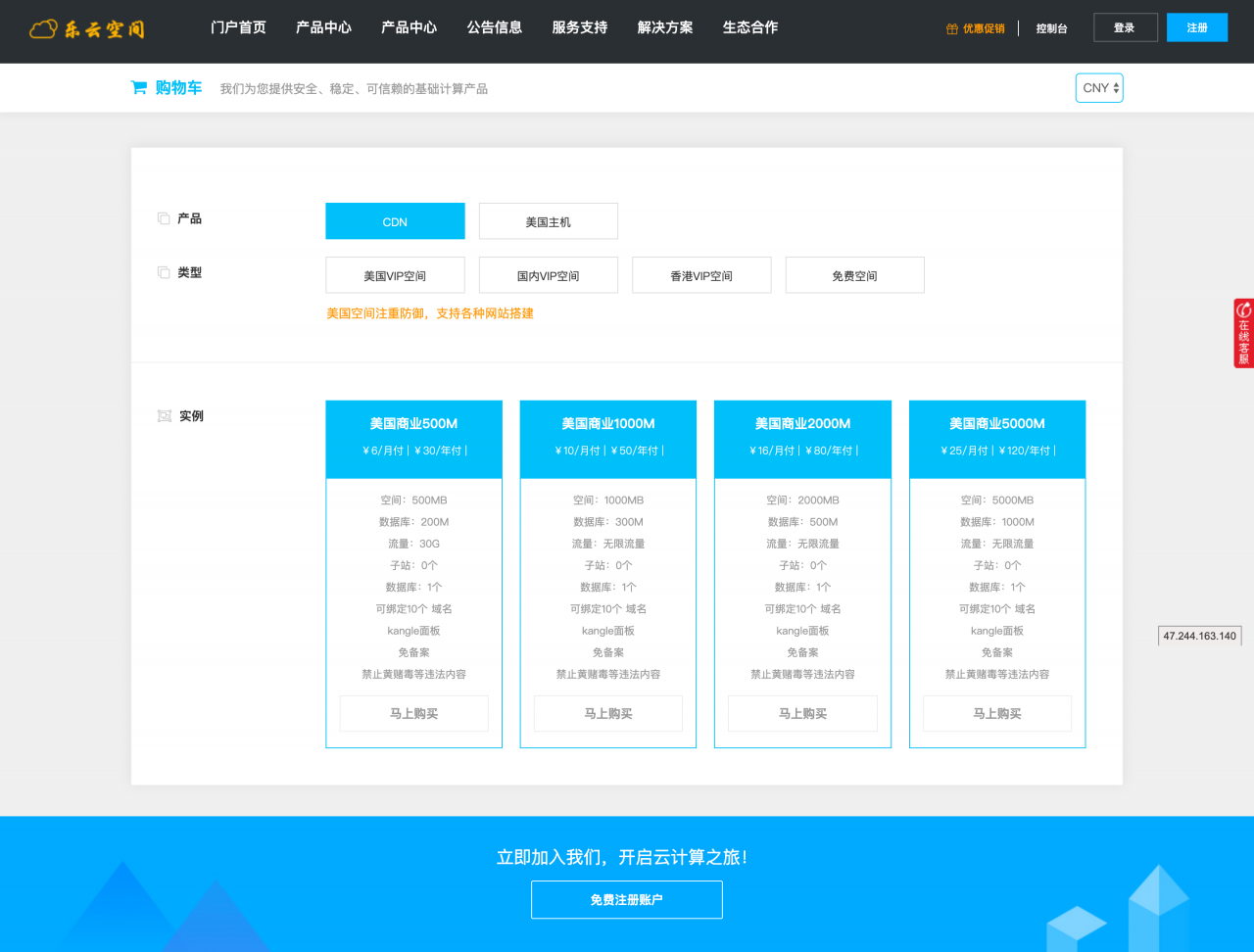1254x952 pixels.
Task: Choose the 免费空间 type option
Action: point(854,274)
